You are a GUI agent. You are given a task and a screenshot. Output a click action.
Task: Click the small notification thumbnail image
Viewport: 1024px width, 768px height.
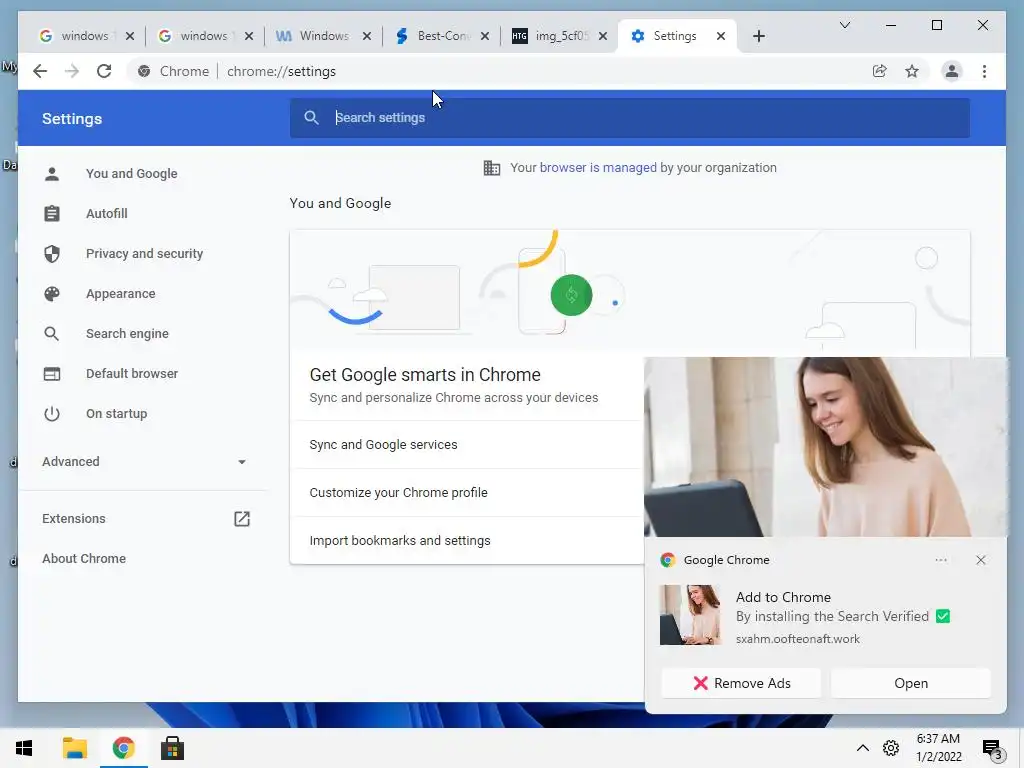690,615
